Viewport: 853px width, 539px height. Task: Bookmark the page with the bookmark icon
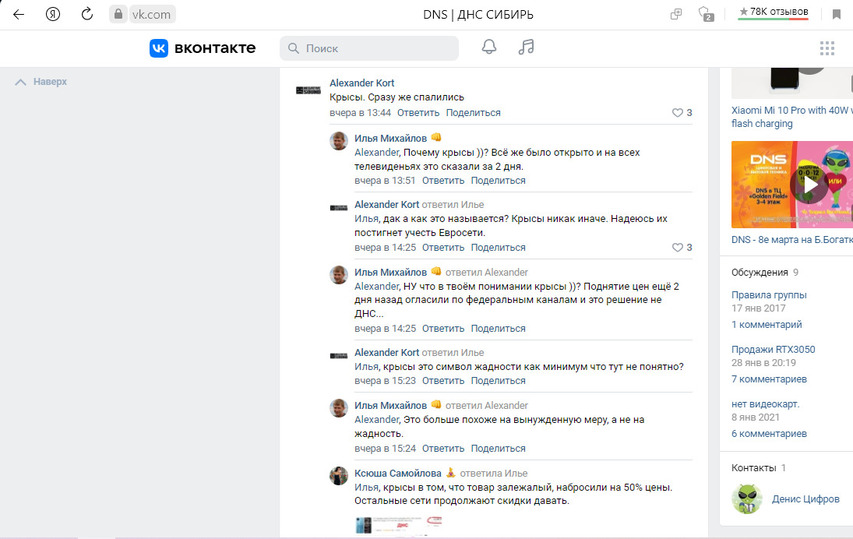837,14
